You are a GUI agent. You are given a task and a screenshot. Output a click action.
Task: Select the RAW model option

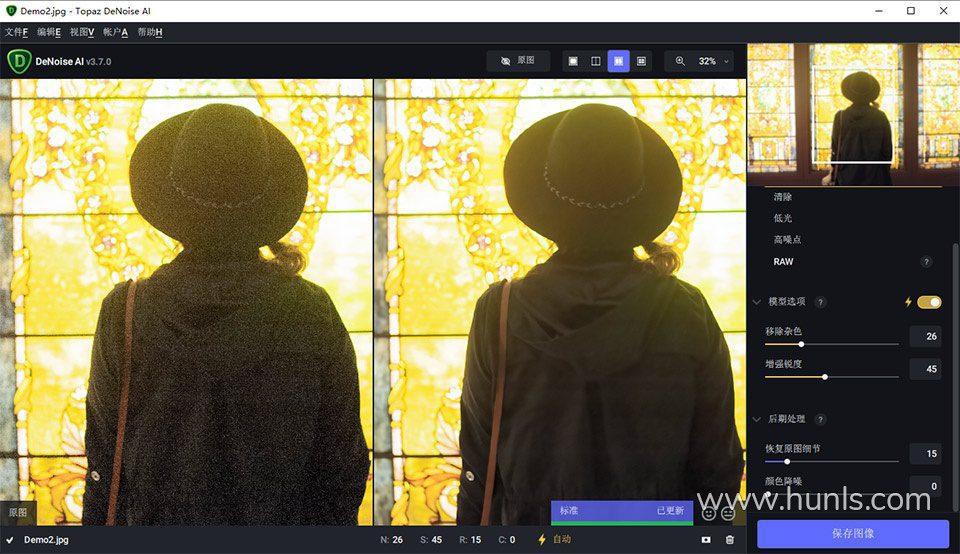783,262
